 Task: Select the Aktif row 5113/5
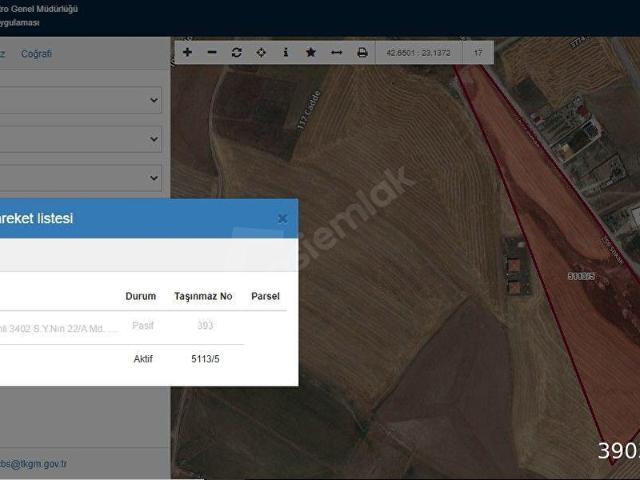click(203, 359)
